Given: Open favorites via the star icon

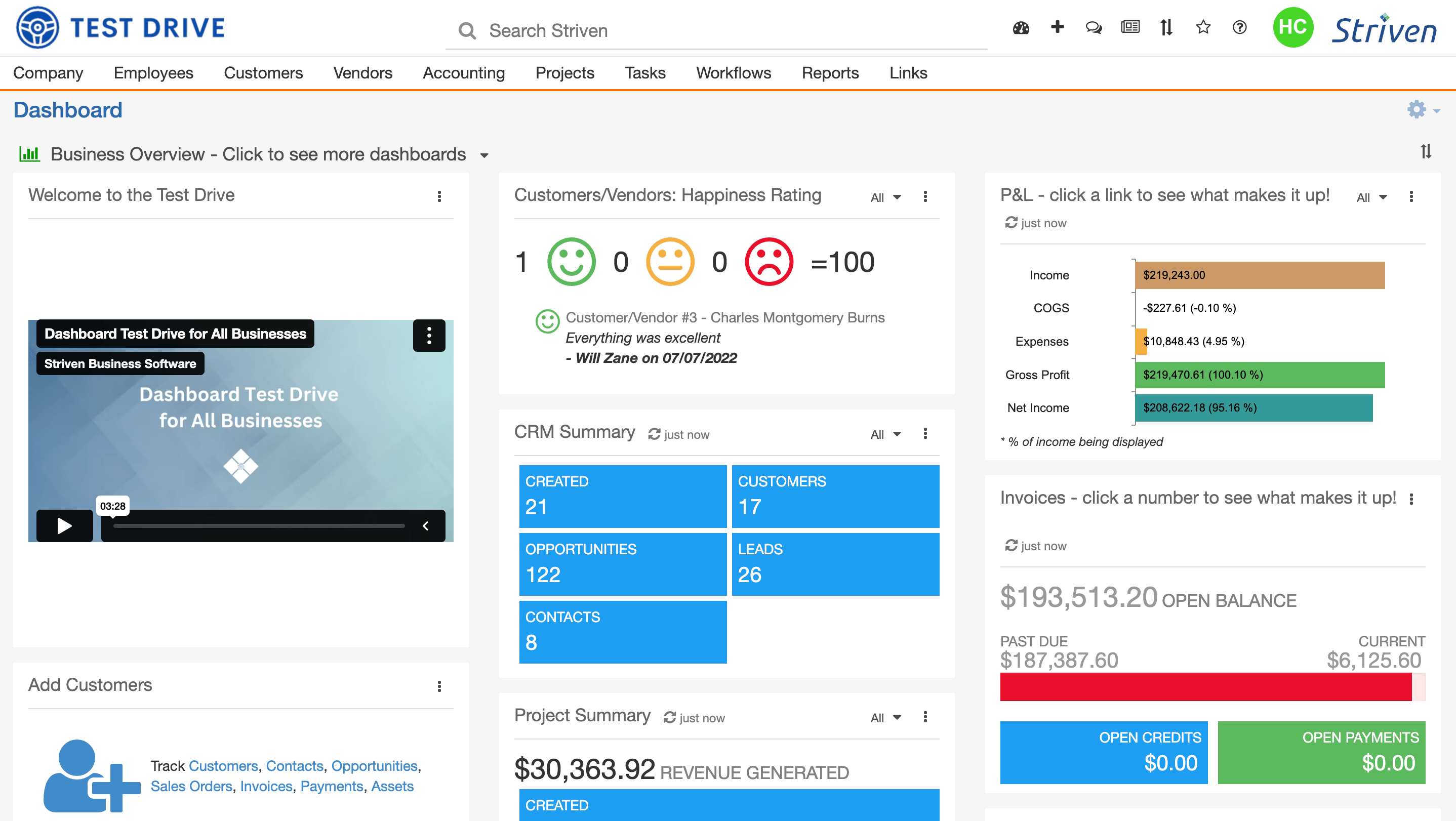Looking at the screenshot, I should (x=1203, y=28).
